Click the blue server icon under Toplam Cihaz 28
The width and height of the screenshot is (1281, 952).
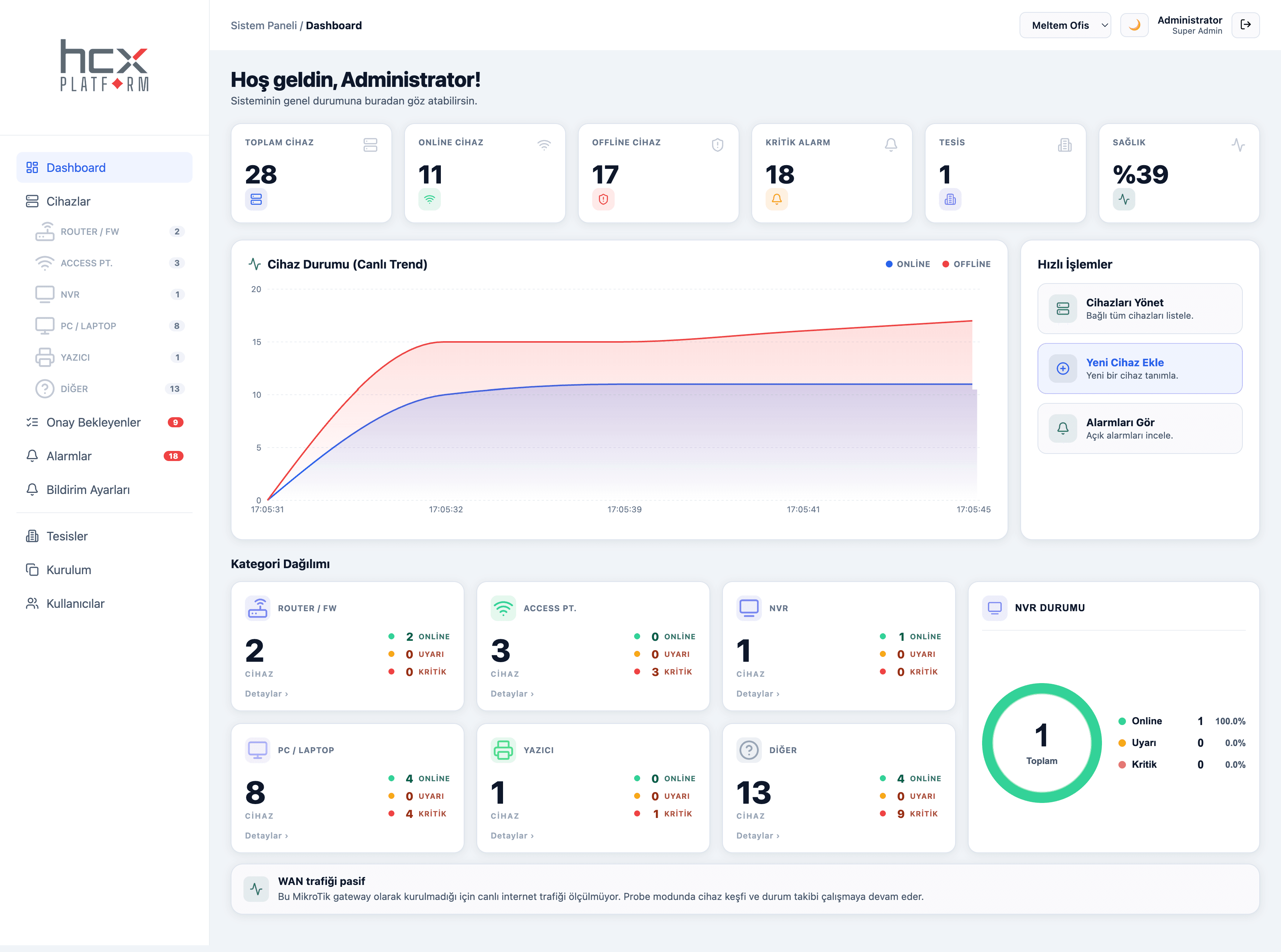[x=256, y=199]
